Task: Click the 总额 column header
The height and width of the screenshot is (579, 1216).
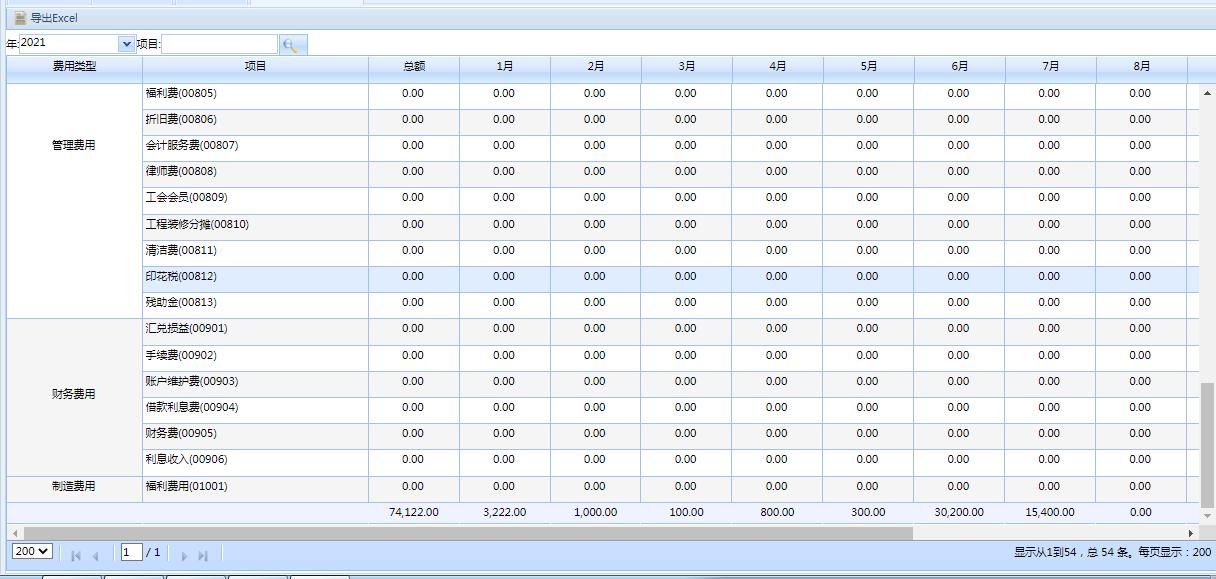Action: point(414,67)
